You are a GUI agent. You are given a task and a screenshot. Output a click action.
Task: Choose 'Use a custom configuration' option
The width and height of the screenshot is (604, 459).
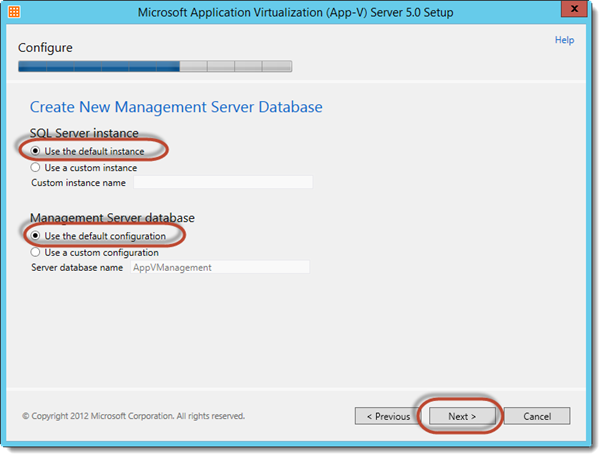(35, 252)
